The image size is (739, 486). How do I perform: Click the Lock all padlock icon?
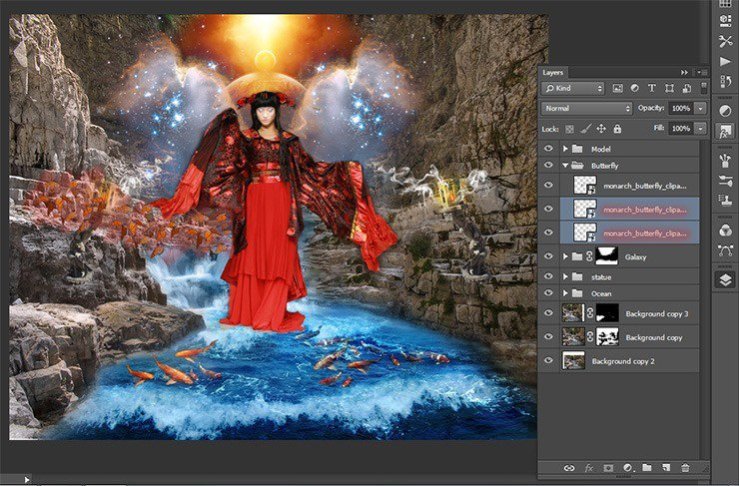pos(617,129)
